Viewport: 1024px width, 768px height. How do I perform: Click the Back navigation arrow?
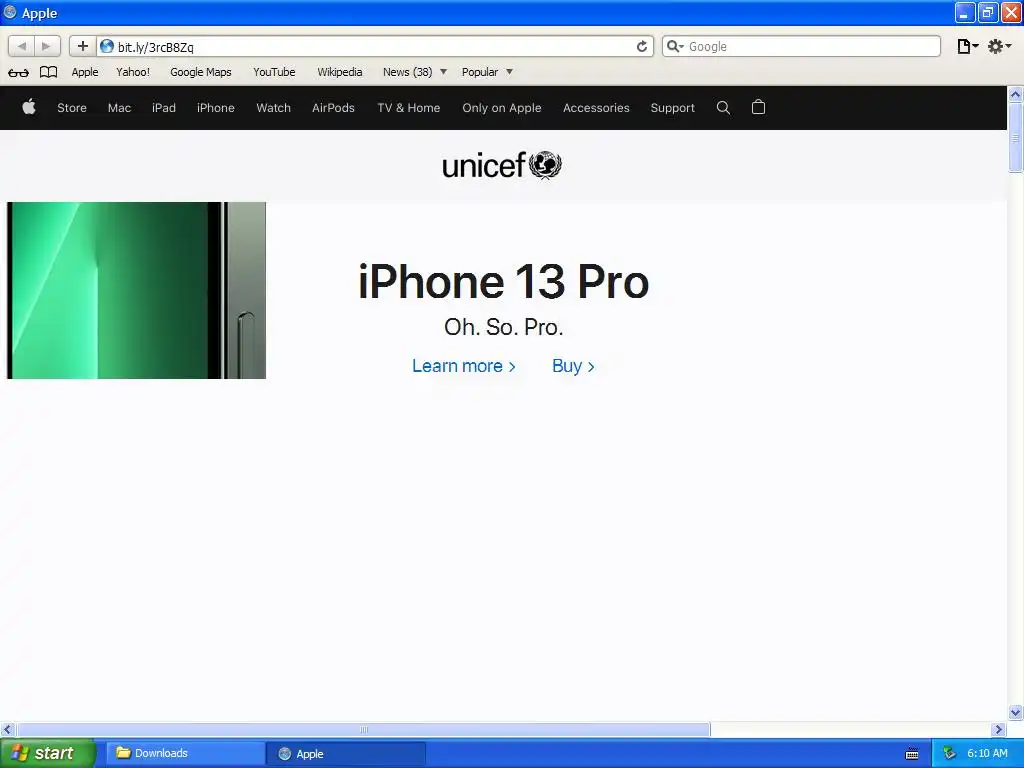(22, 46)
